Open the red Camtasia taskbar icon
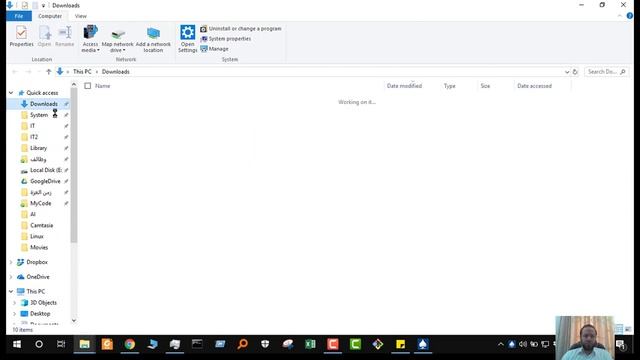 pos(333,344)
